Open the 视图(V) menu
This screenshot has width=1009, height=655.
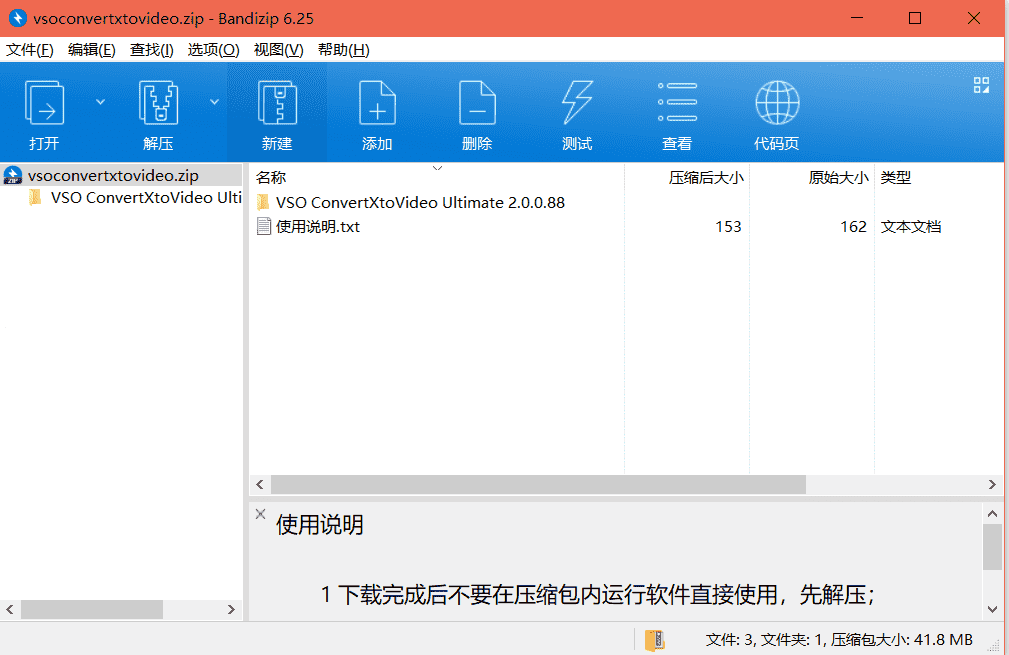[x=278, y=50]
